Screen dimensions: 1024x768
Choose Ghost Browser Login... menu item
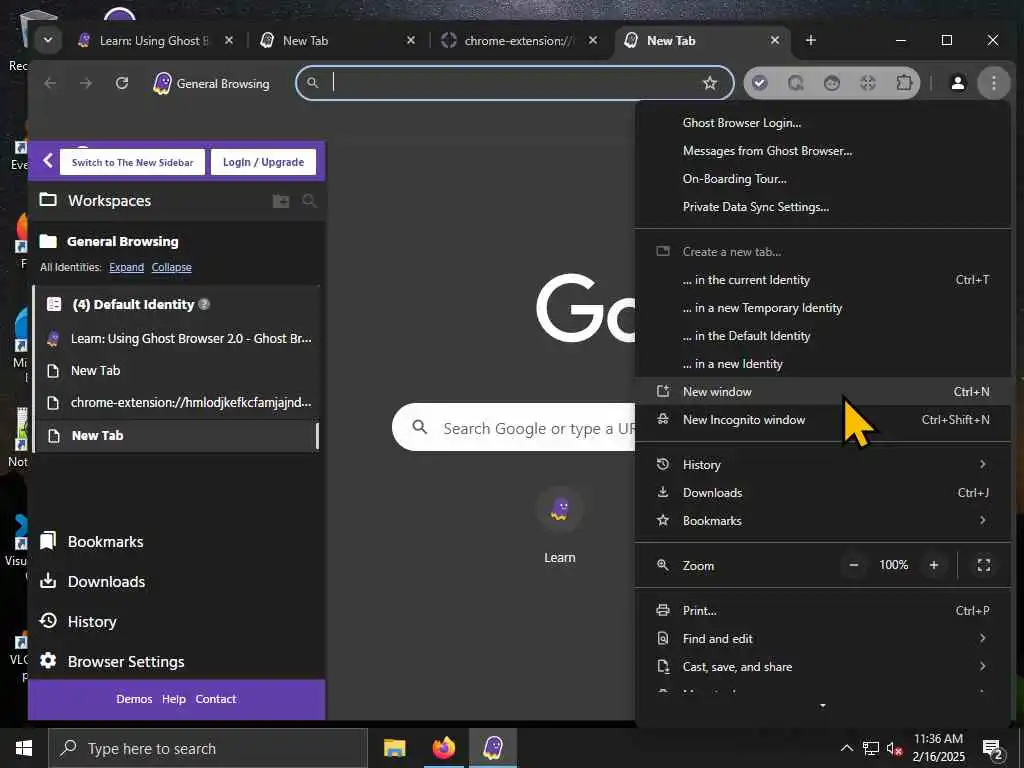point(823,123)
